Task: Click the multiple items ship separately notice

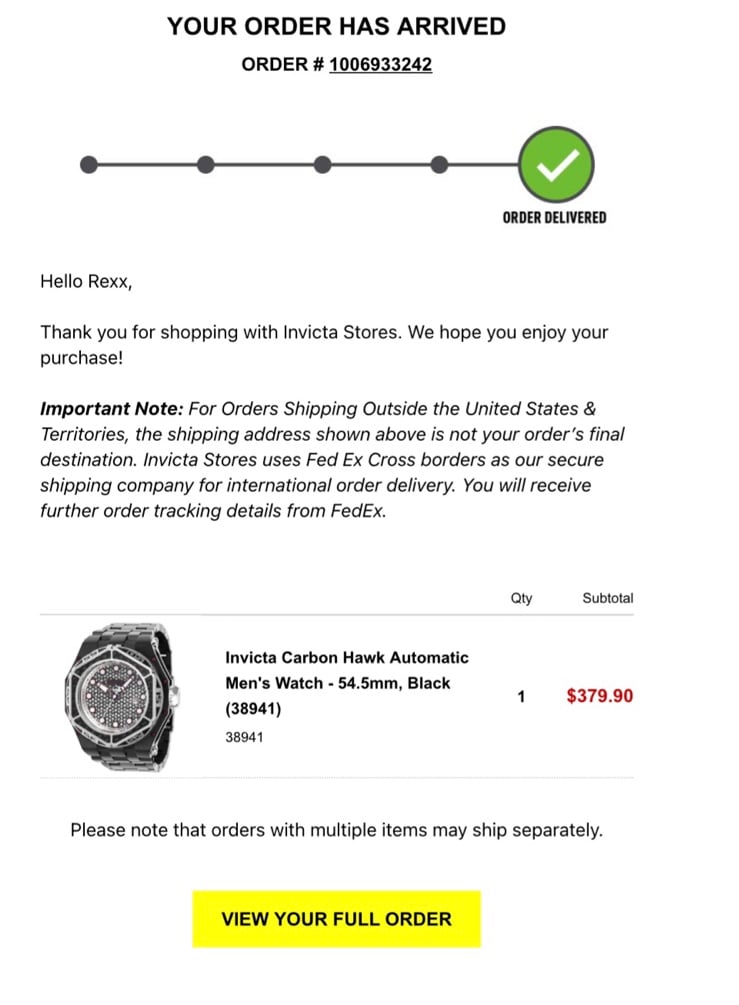Action: tap(336, 830)
